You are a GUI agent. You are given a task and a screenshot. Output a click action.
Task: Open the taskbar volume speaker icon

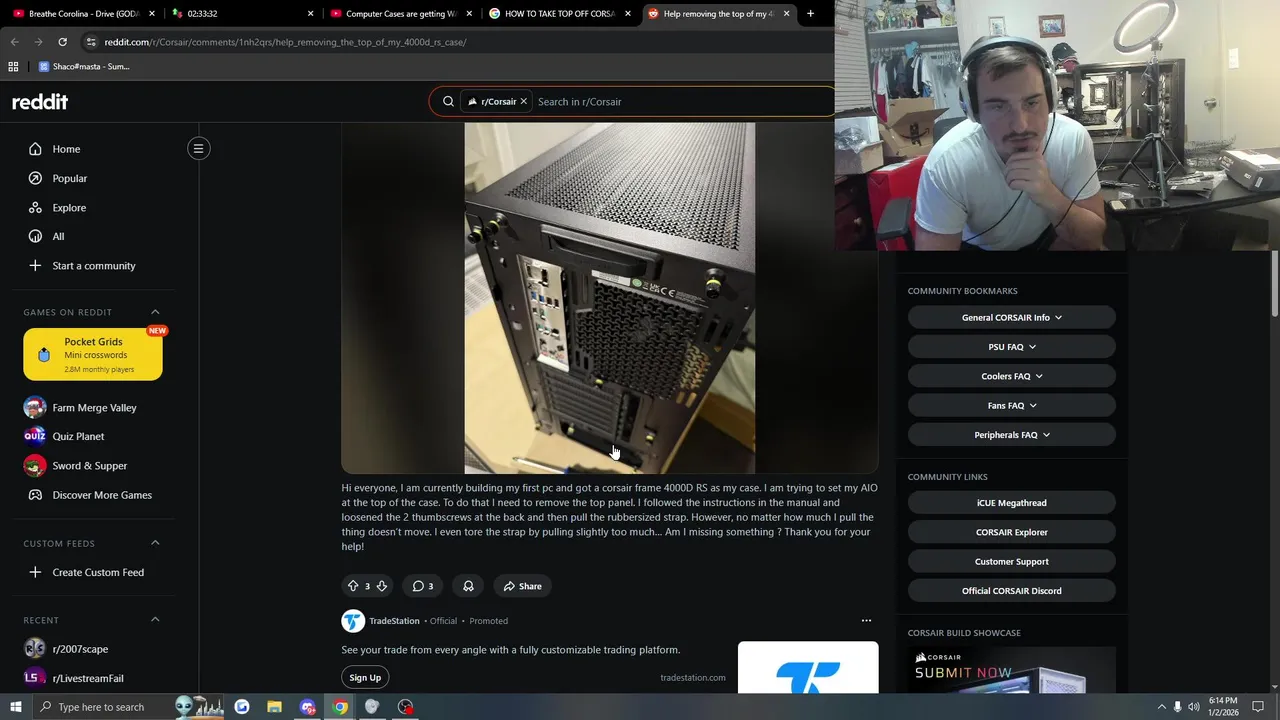tap(1194, 707)
